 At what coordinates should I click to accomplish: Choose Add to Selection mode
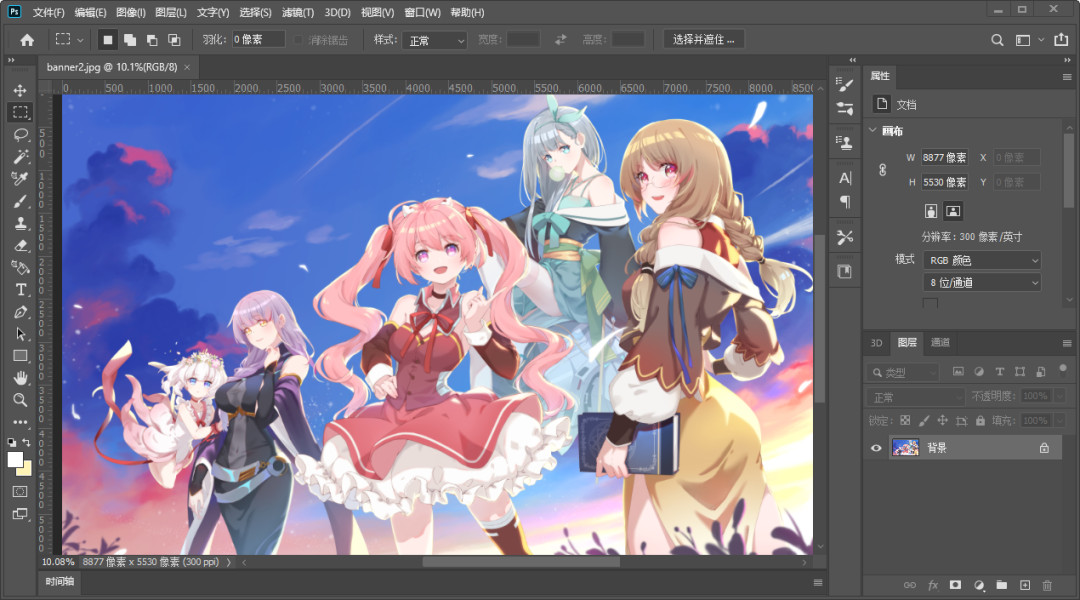pos(129,40)
